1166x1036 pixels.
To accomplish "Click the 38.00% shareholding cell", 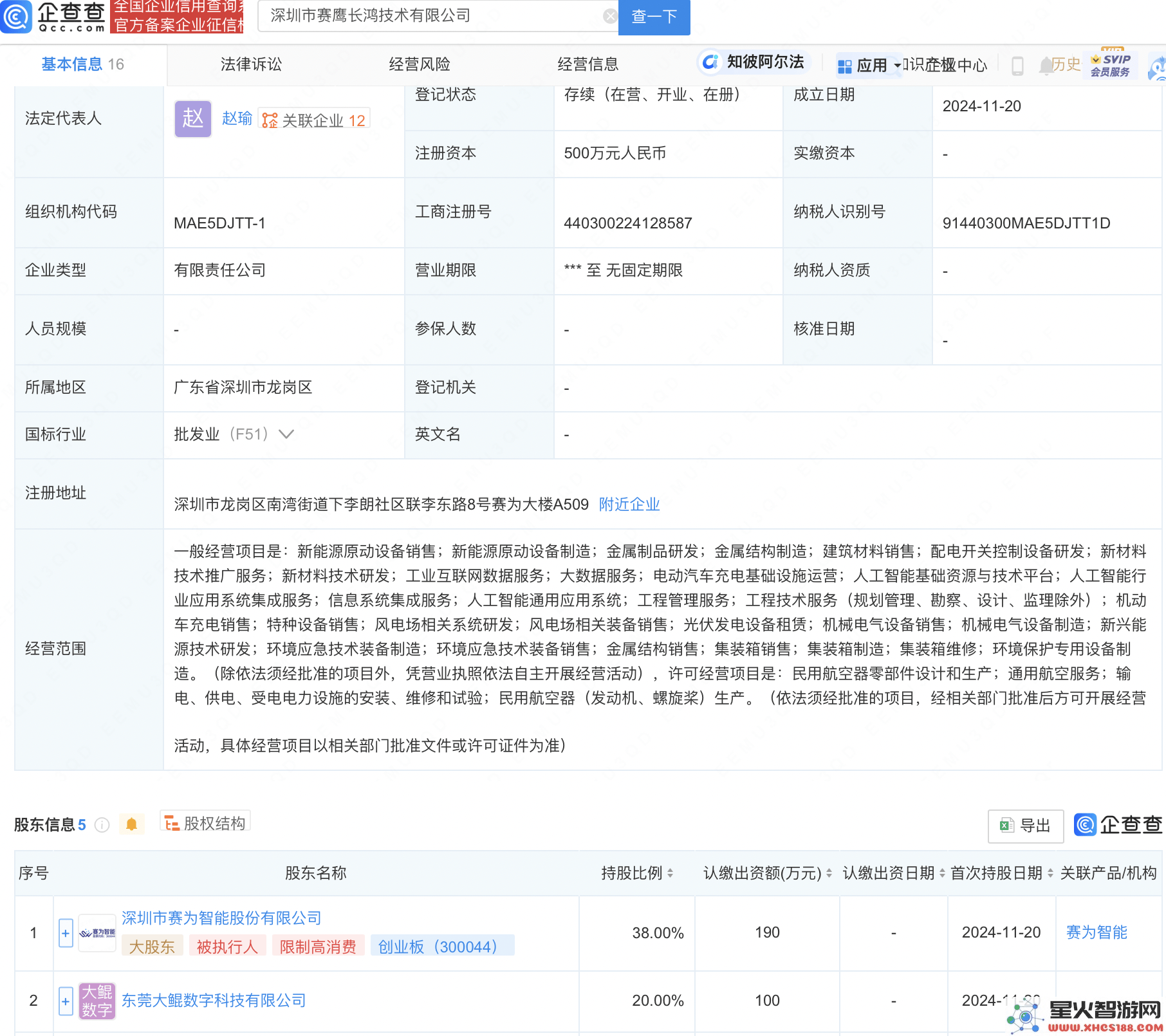I will 658,933.
